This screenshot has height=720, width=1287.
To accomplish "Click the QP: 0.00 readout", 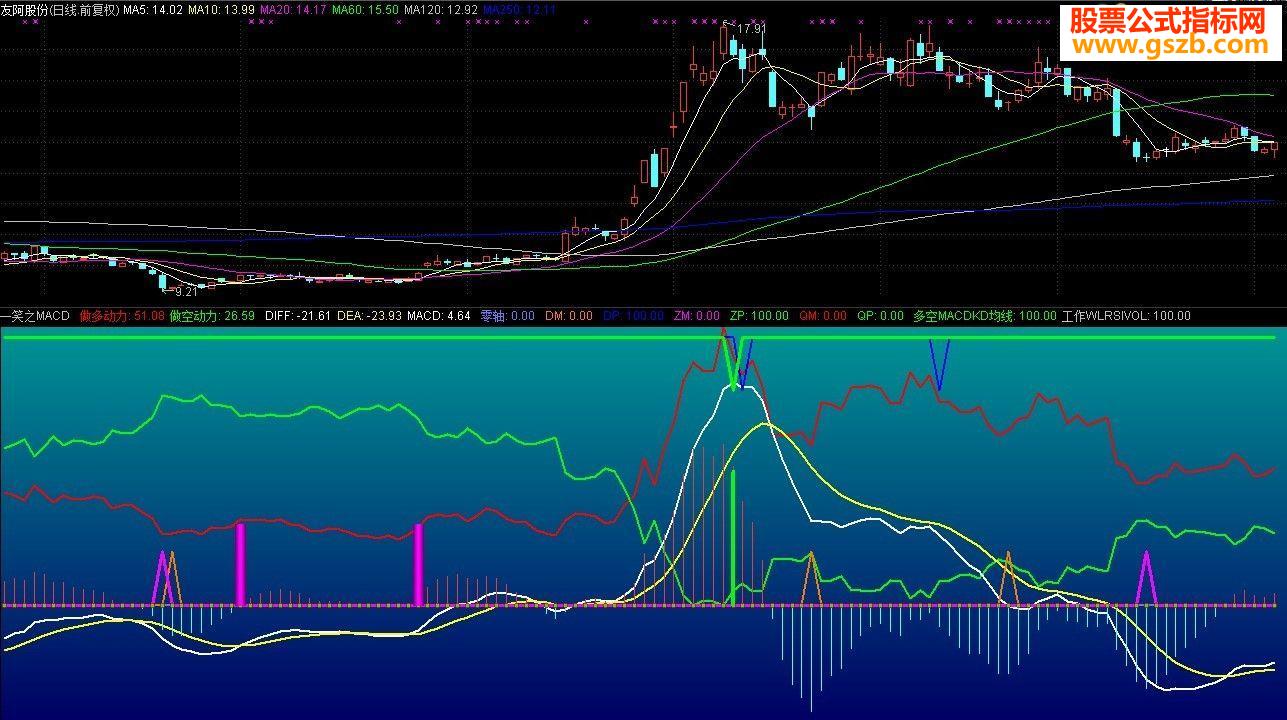I will click(x=880, y=316).
